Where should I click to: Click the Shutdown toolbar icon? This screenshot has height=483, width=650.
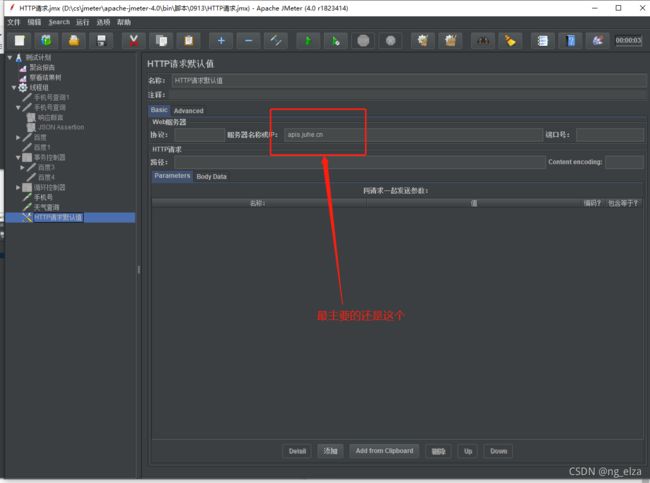pyautogui.click(x=390, y=41)
